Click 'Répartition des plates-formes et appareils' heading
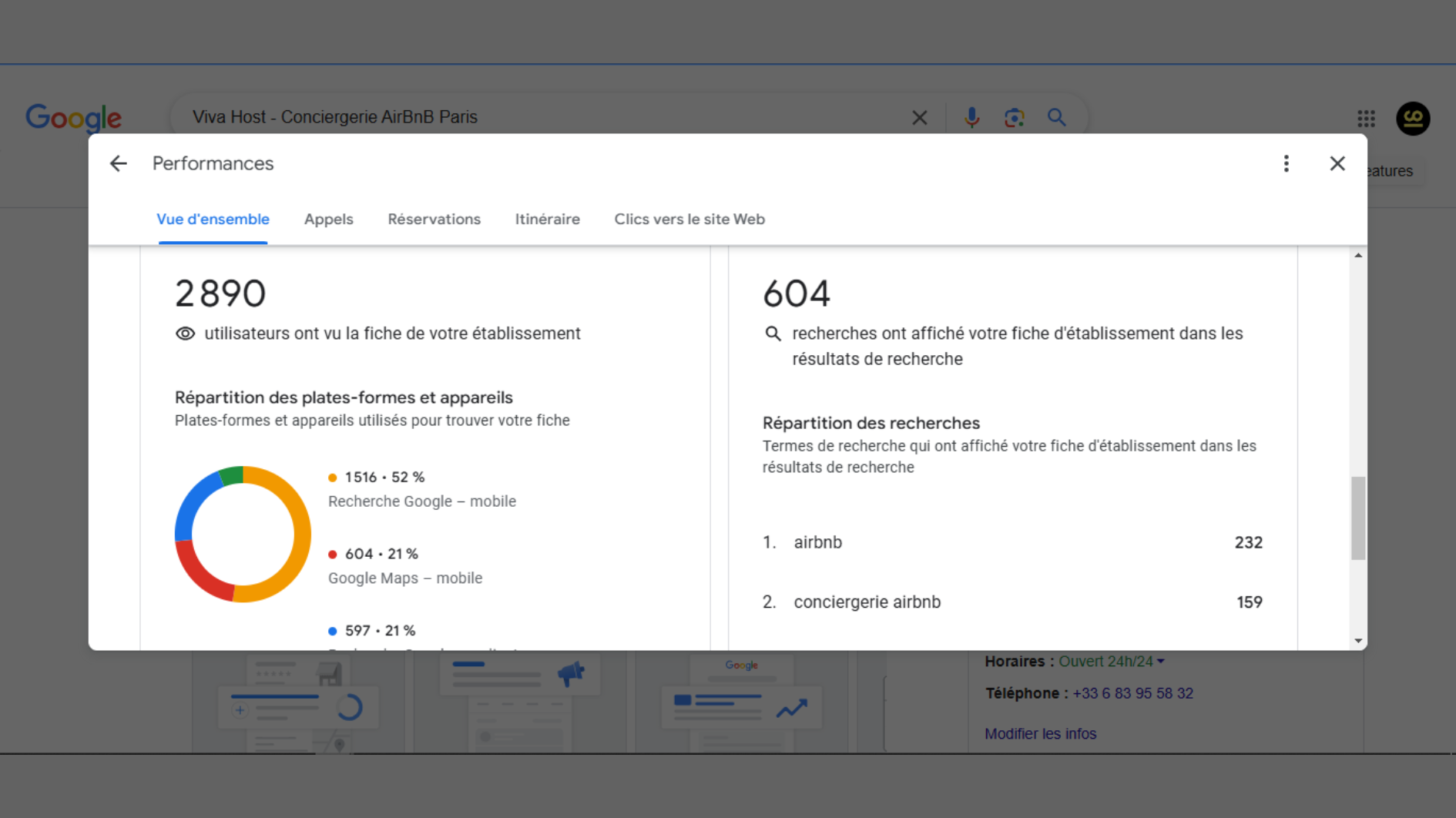Image resolution: width=1456 pixels, height=818 pixels. tap(344, 397)
